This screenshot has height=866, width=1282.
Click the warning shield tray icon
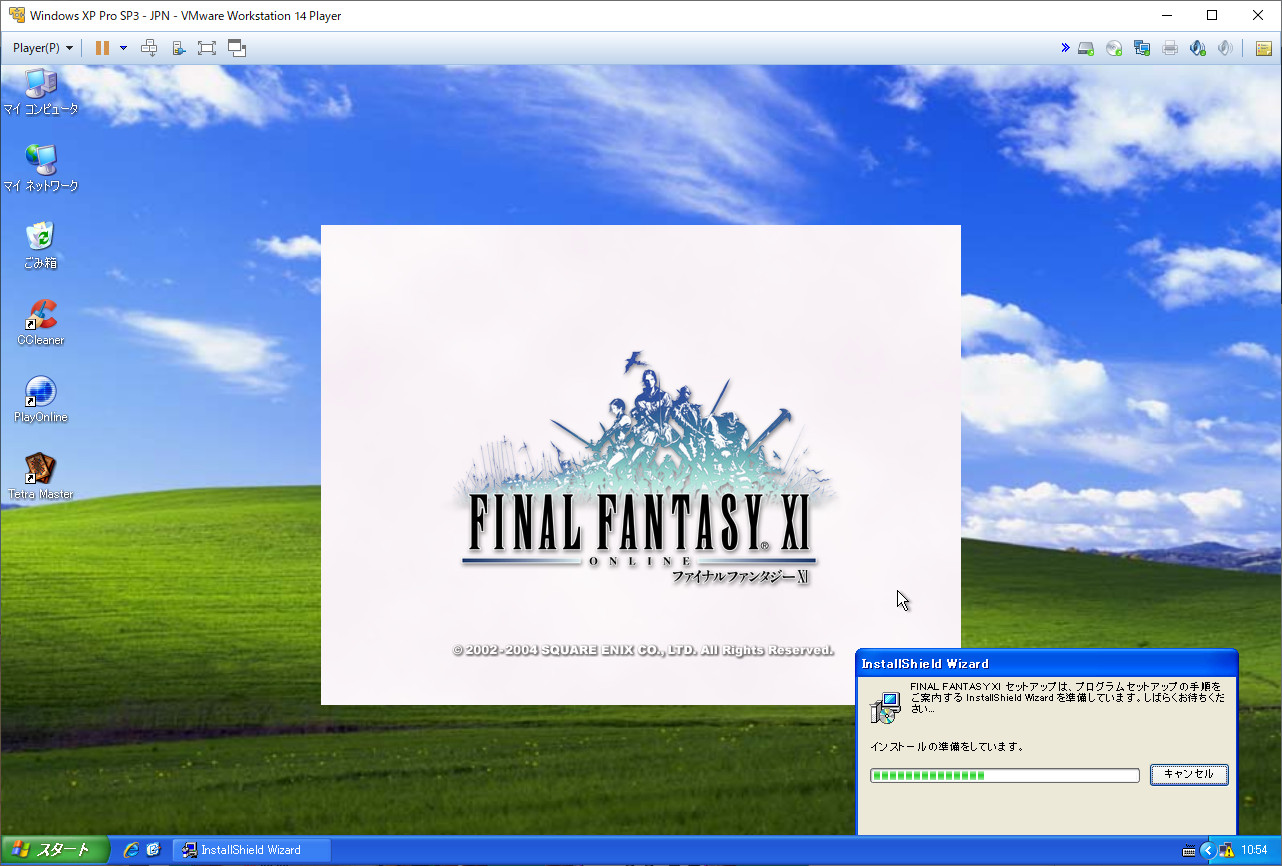[x=1226, y=850]
